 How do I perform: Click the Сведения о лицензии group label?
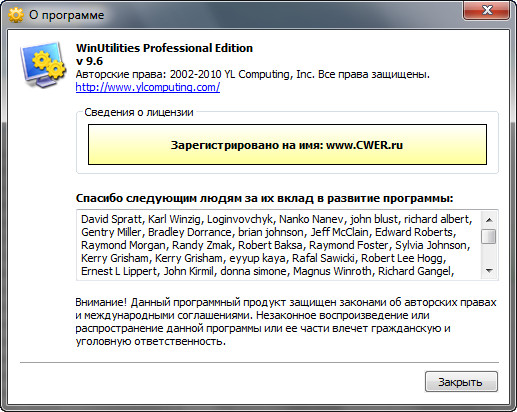click(x=139, y=112)
